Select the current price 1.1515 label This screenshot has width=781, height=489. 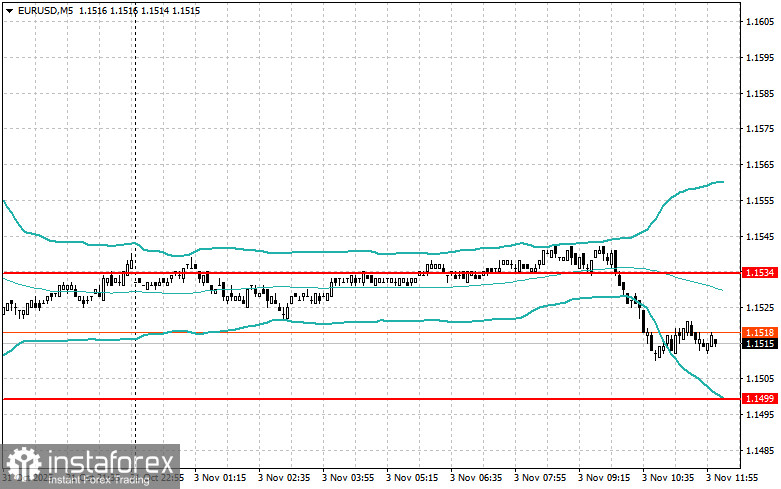pyautogui.click(x=760, y=344)
